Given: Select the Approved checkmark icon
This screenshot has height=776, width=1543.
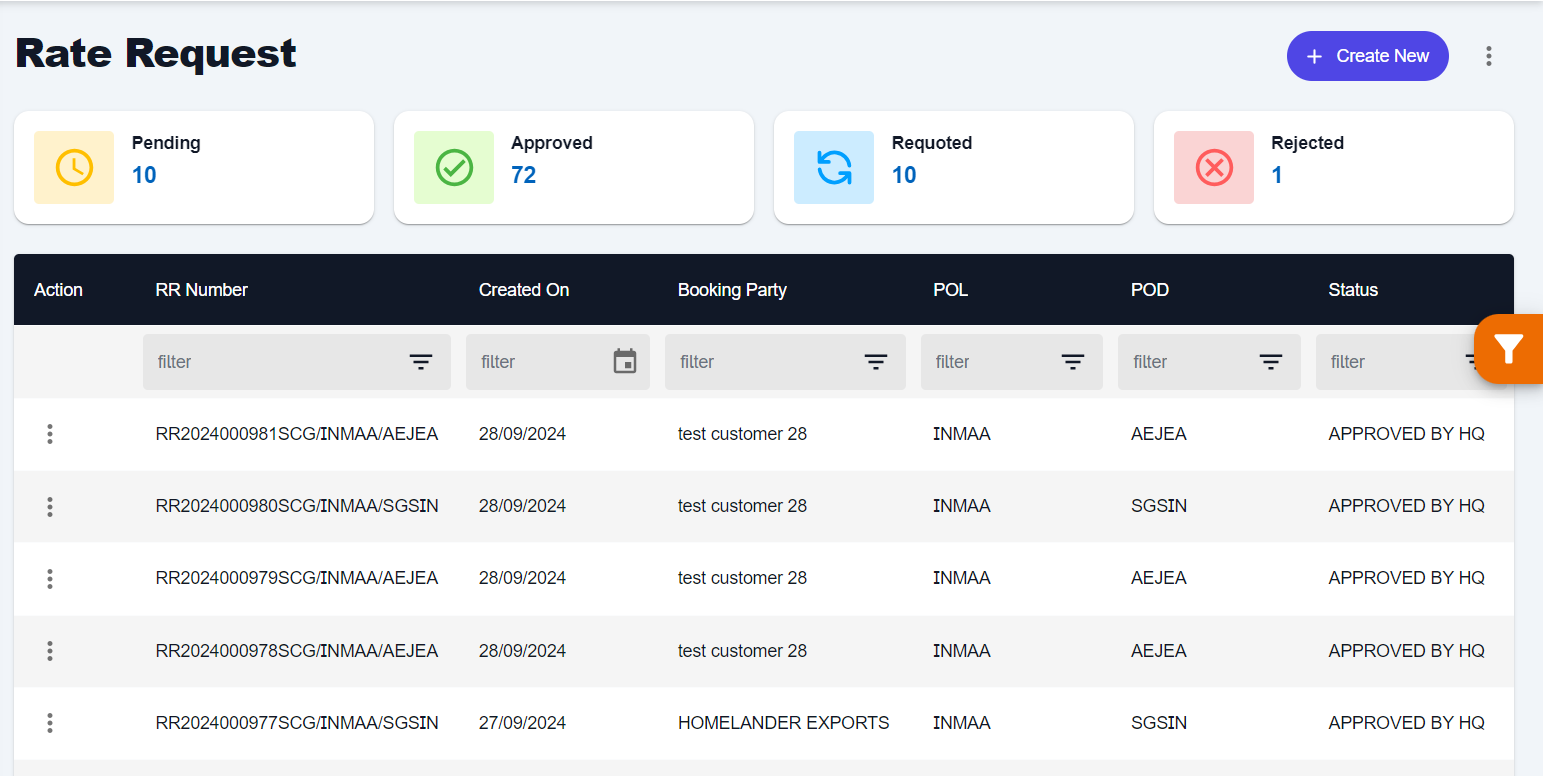Looking at the screenshot, I should coord(454,167).
